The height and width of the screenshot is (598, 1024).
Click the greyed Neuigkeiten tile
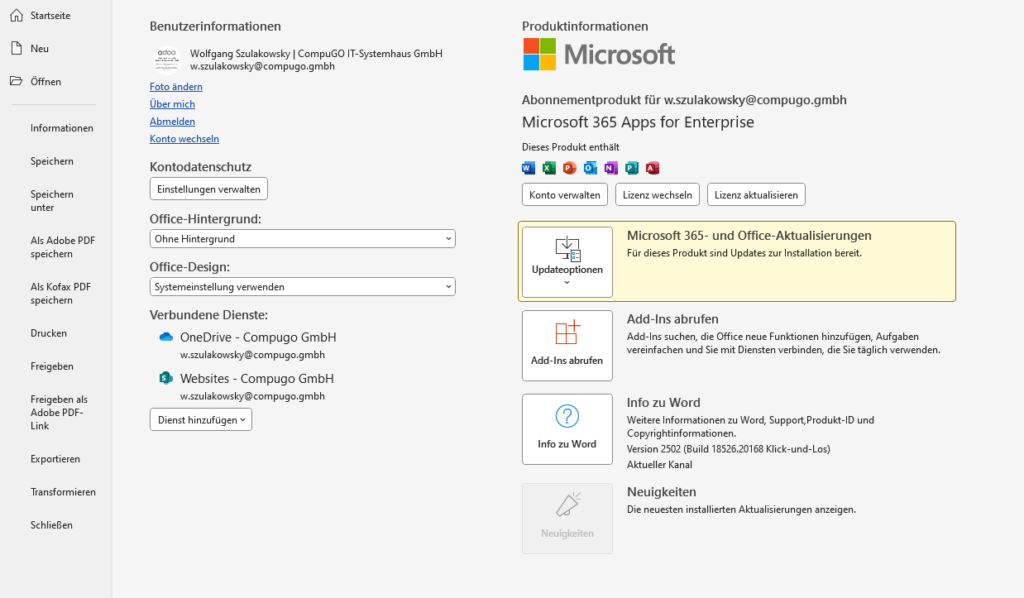coord(567,518)
